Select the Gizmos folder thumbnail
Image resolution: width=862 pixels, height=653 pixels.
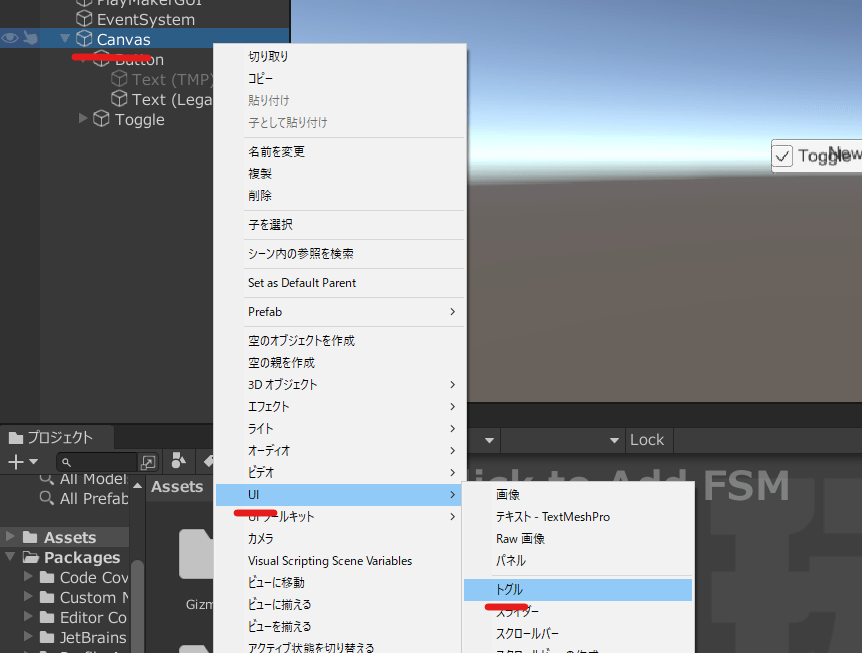click(198, 555)
